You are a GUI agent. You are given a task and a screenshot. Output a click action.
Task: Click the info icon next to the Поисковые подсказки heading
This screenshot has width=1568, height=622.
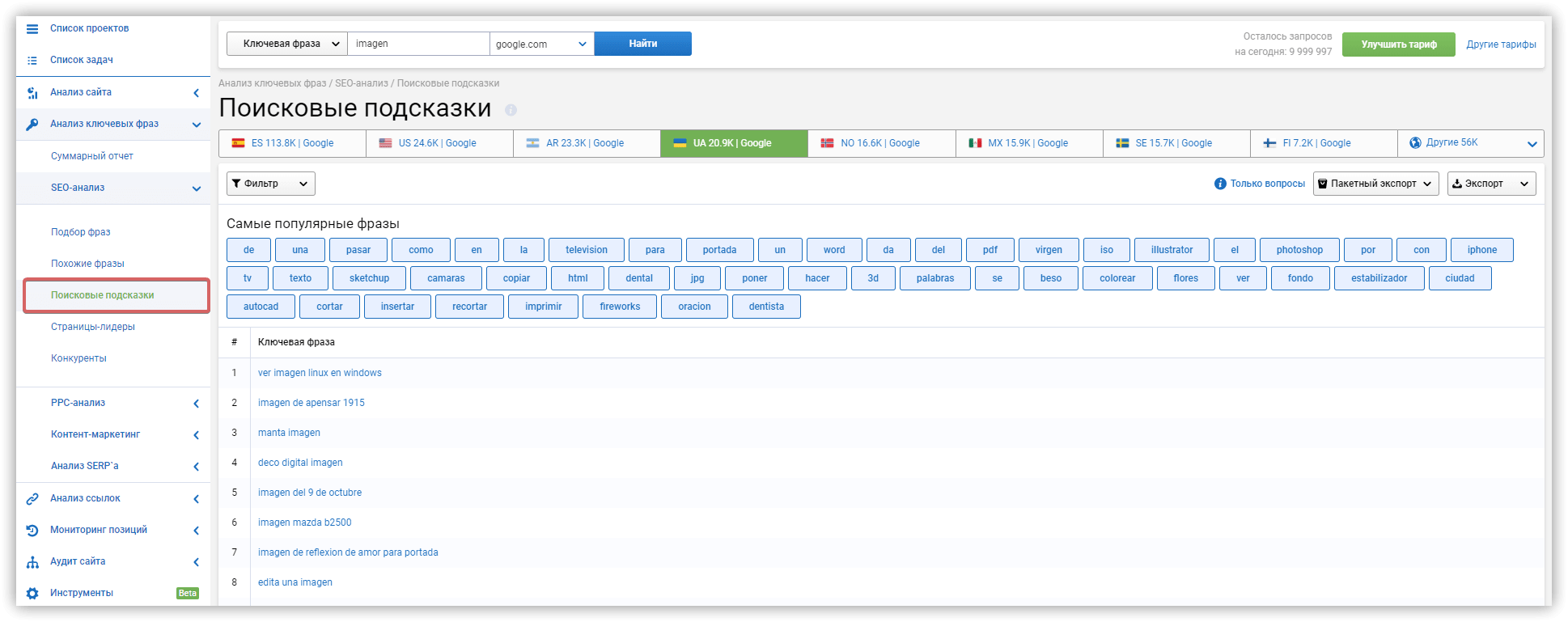(x=511, y=110)
